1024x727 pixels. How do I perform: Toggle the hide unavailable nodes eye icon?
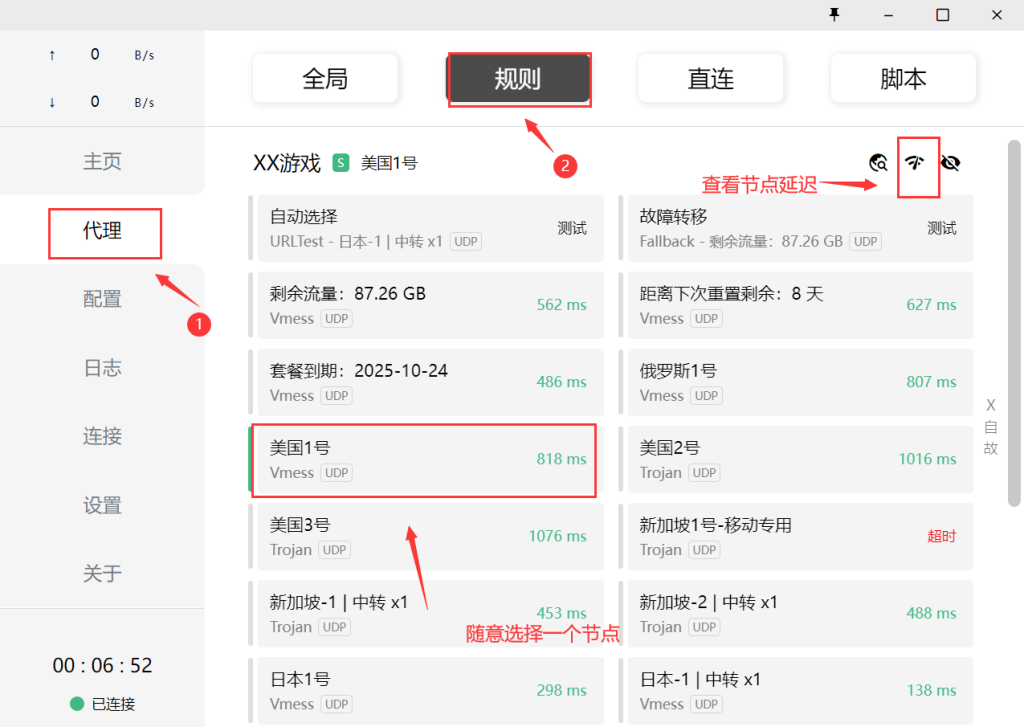(x=951, y=162)
